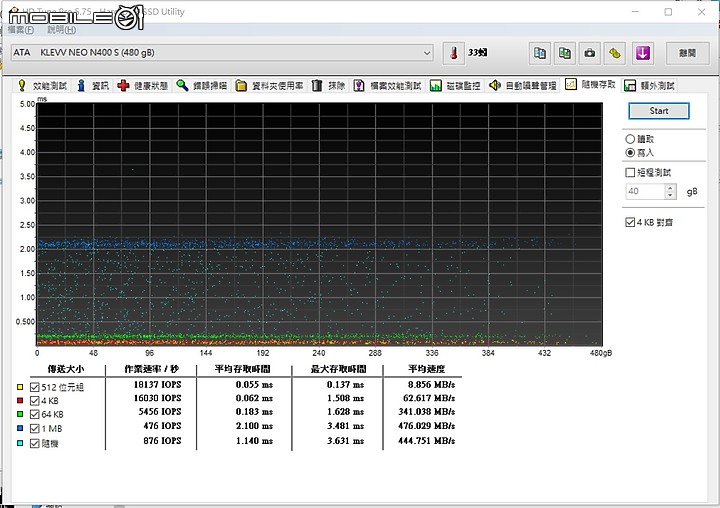
Task: Uncheck the 64 KB checkbox
Action: click(34, 414)
